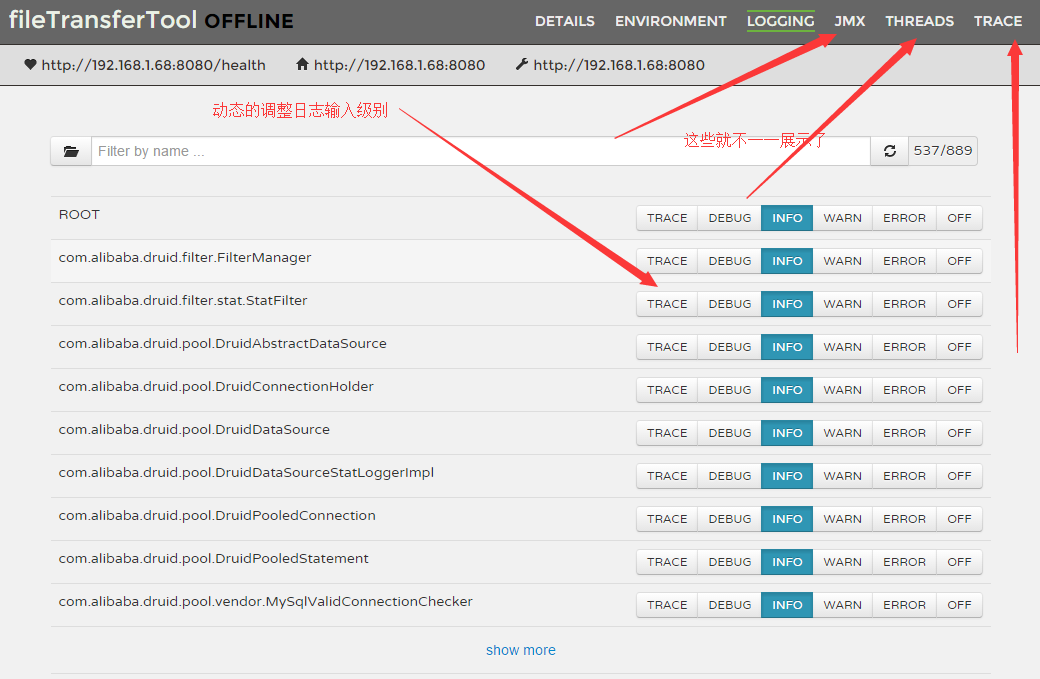The width and height of the screenshot is (1040, 679).
Task: Click the home icon link
Action: point(302,64)
